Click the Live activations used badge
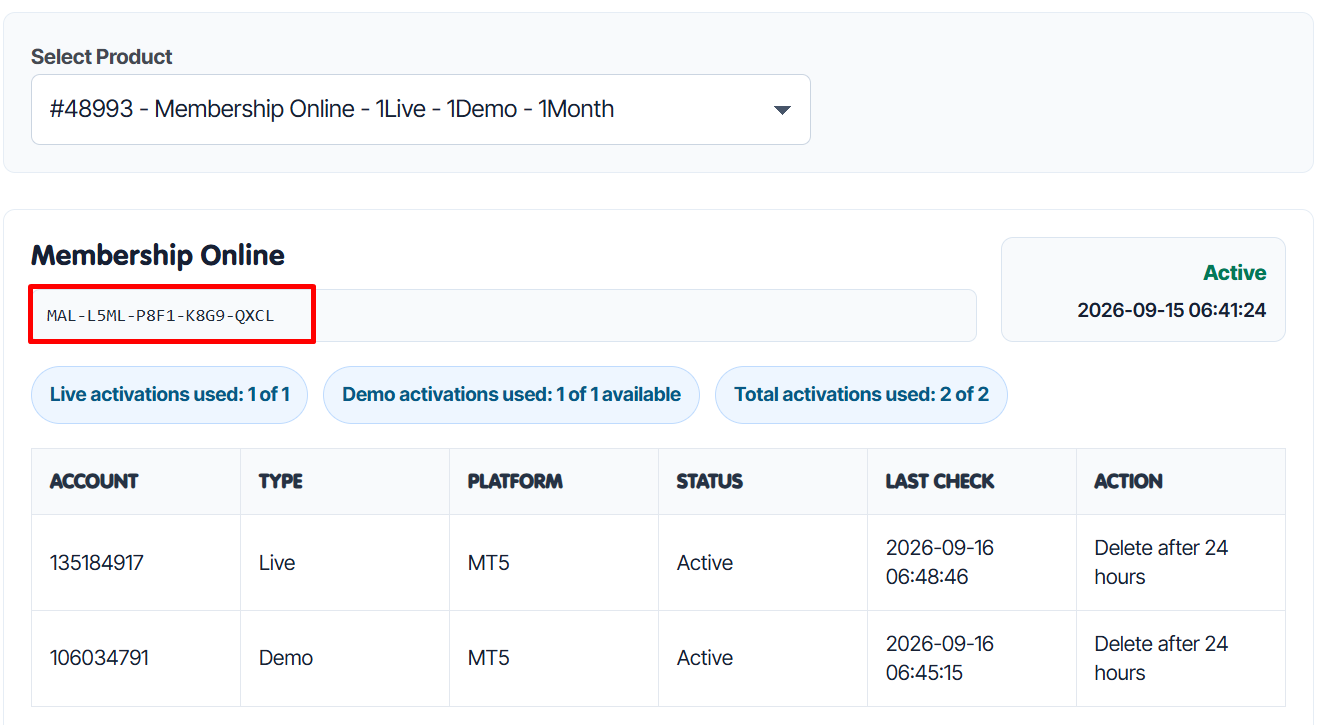Viewport: 1330px width, 725px height. pyautogui.click(x=169, y=394)
